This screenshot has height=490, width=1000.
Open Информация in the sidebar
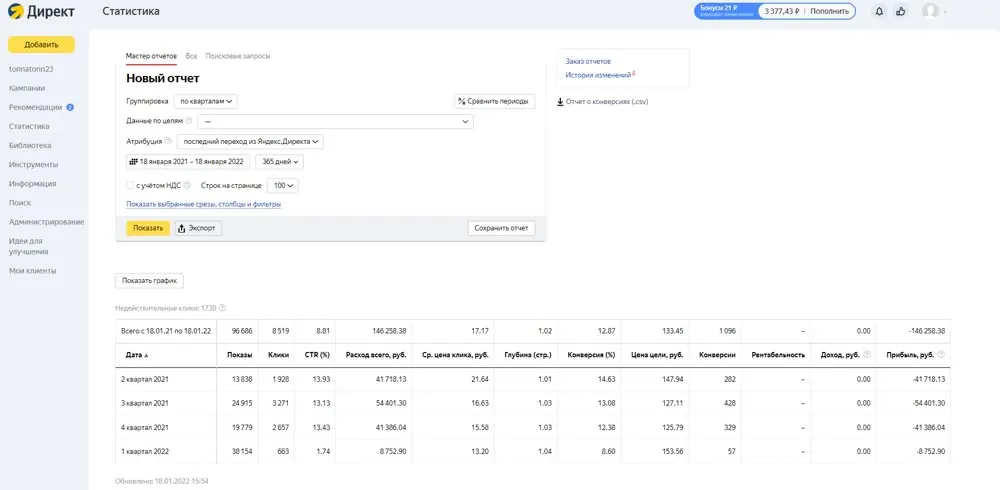coord(33,184)
